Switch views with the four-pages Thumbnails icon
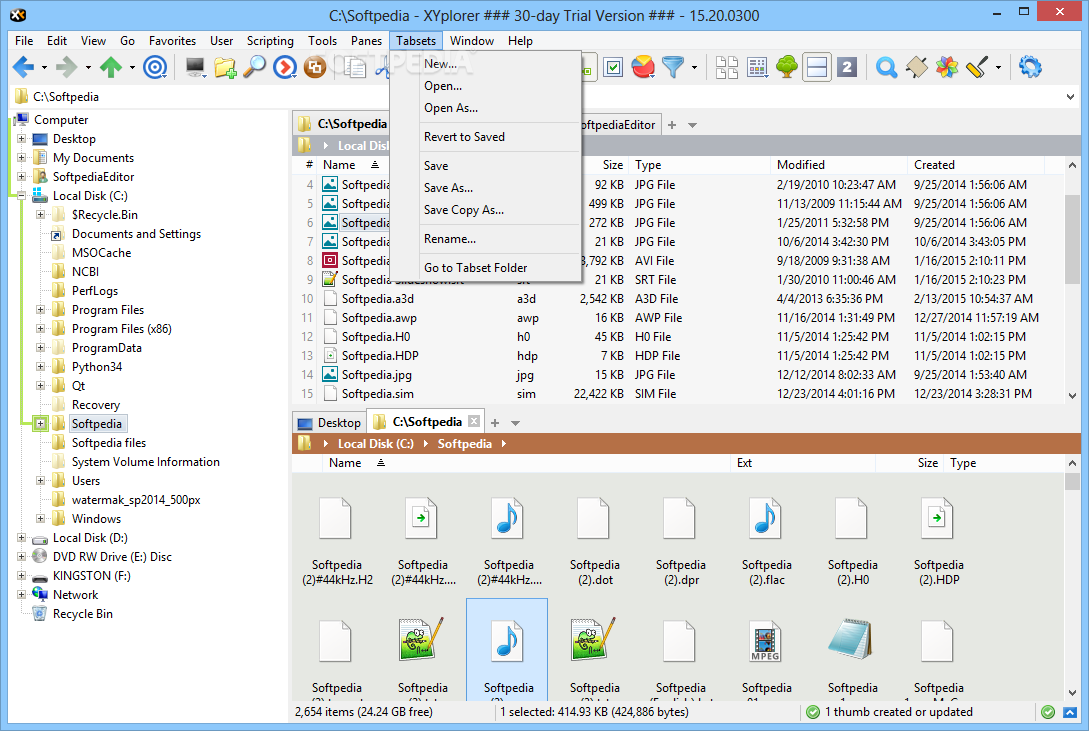This screenshot has width=1089, height=731. [726, 67]
